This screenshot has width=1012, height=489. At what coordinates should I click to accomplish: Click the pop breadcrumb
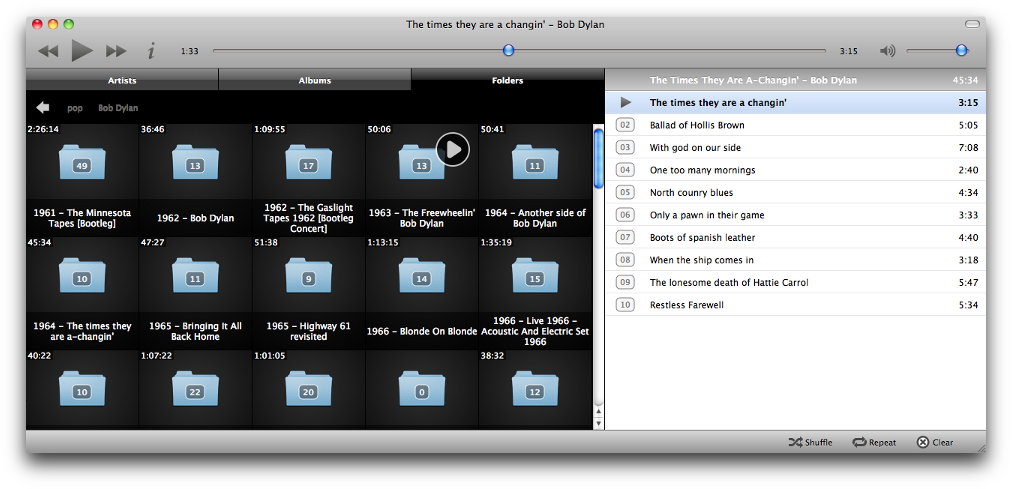pos(75,108)
